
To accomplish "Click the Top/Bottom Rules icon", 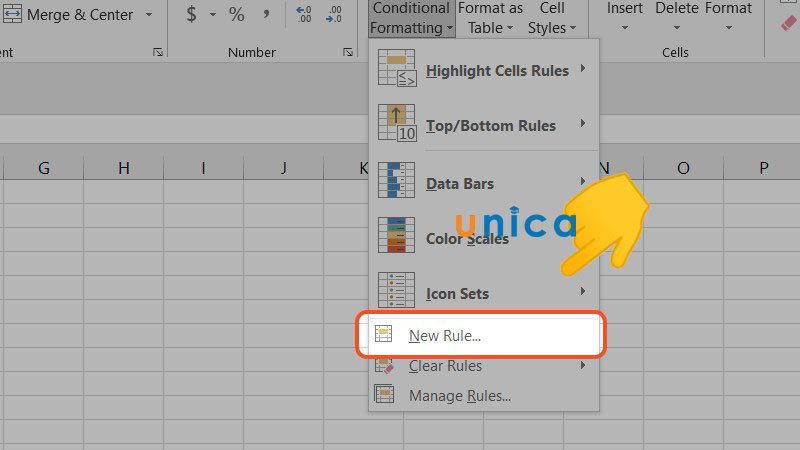I will point(397,123).
